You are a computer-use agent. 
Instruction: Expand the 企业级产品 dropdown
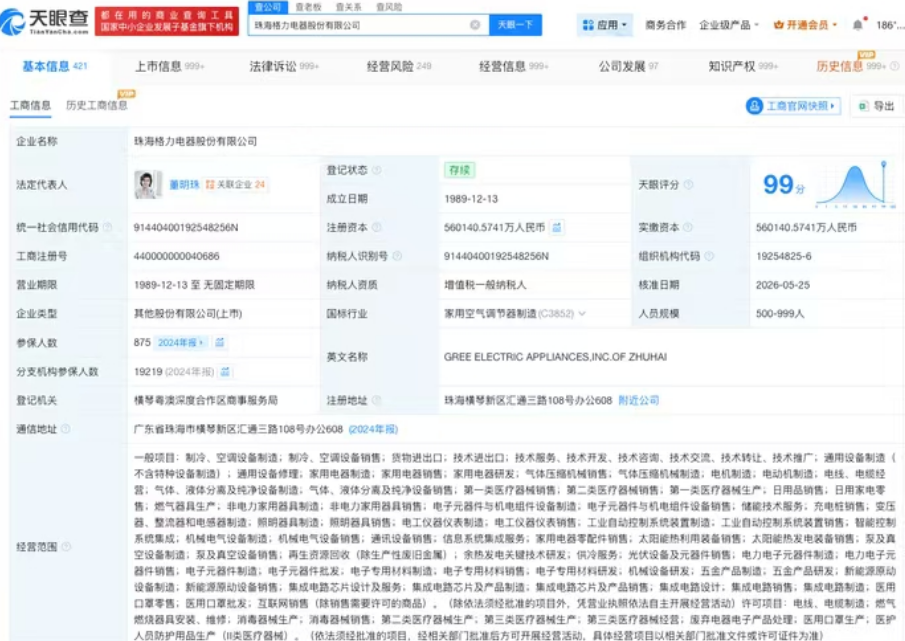pos(728,25)
